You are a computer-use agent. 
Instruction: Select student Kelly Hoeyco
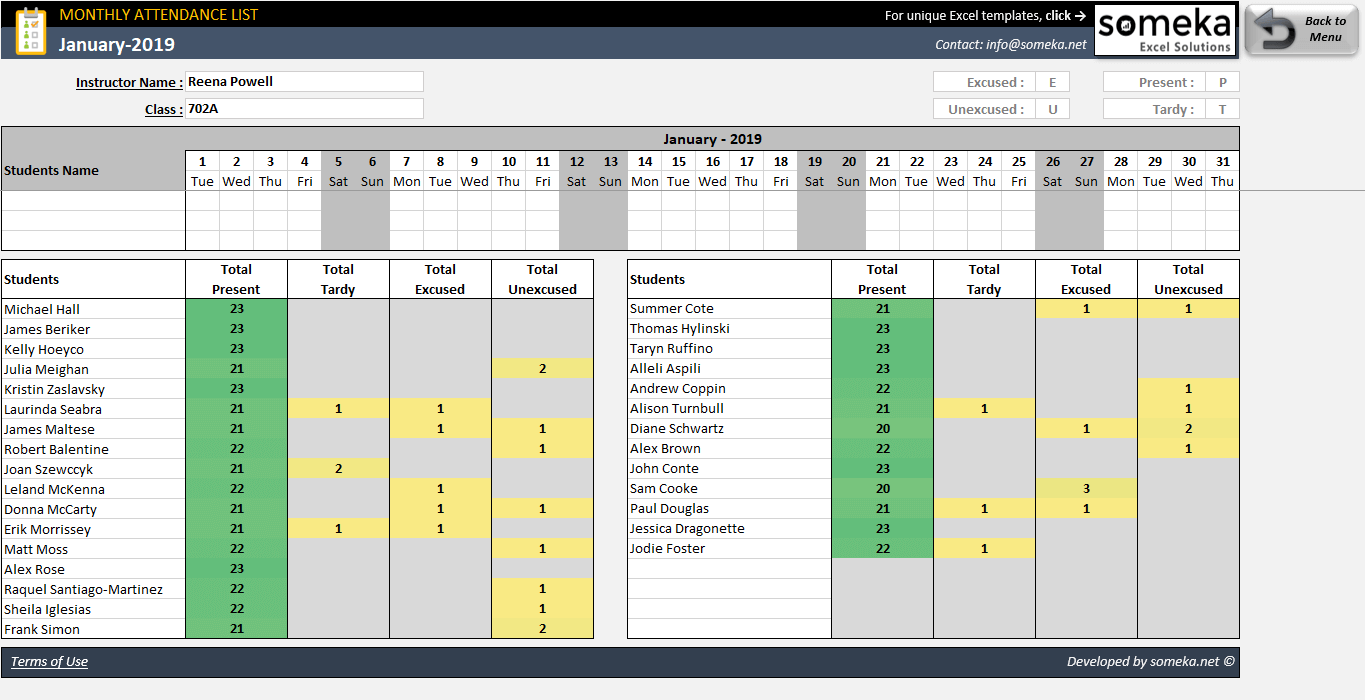[x=93, y=349]
